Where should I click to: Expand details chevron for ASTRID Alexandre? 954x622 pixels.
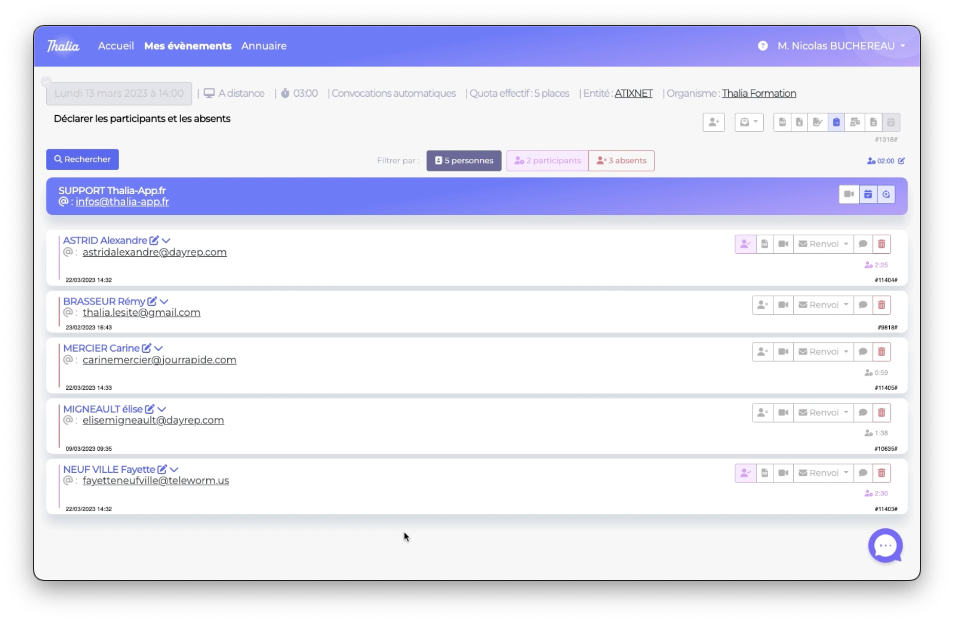click(x=167, y=241)
